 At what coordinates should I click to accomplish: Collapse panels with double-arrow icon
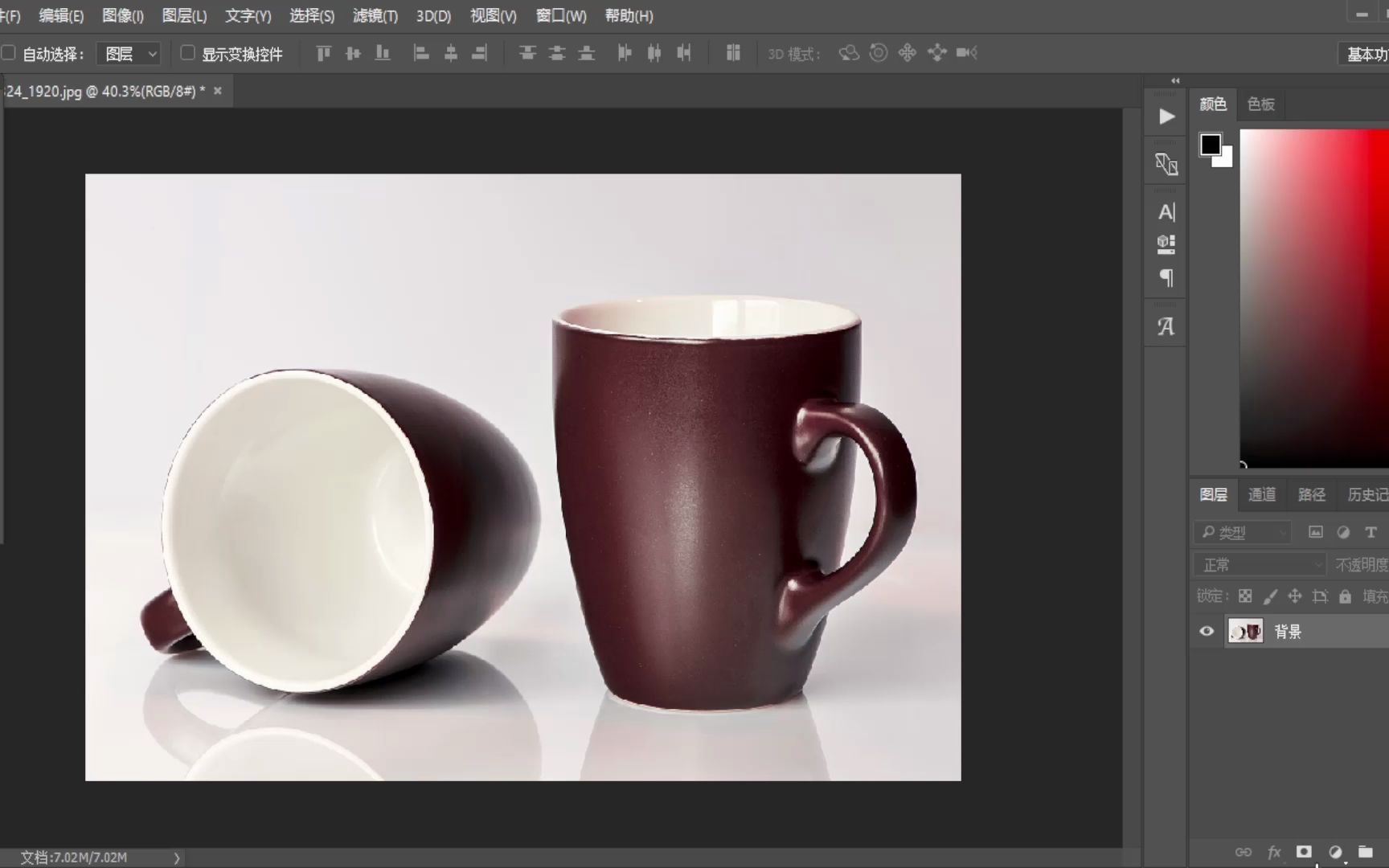pyautogui.click(x=1175, y=80)
